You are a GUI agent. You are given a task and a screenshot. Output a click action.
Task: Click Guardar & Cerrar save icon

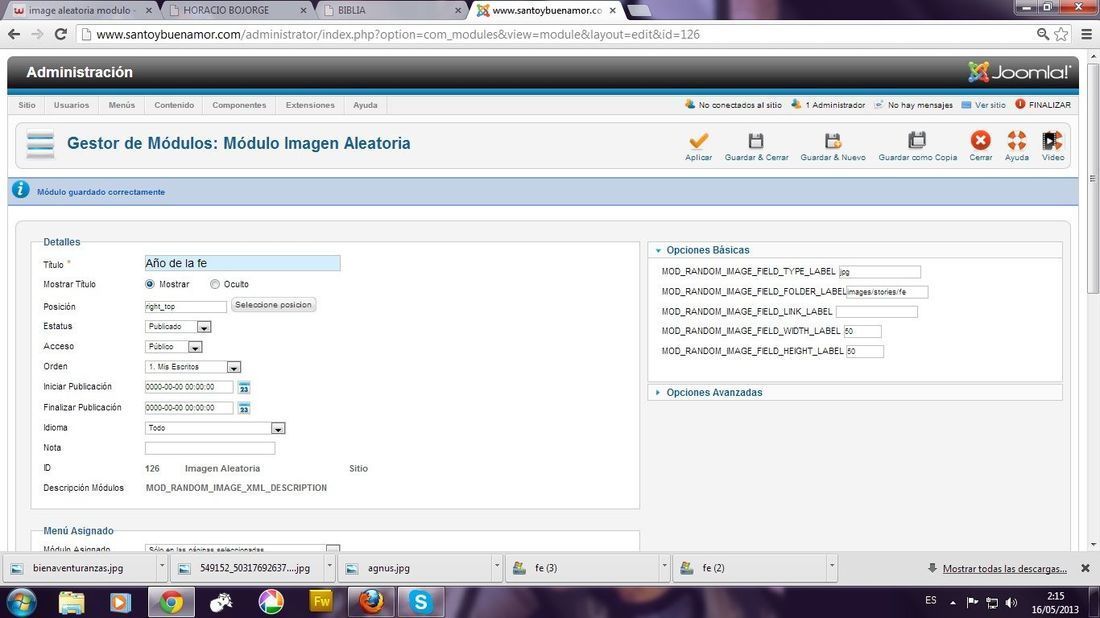756,141
